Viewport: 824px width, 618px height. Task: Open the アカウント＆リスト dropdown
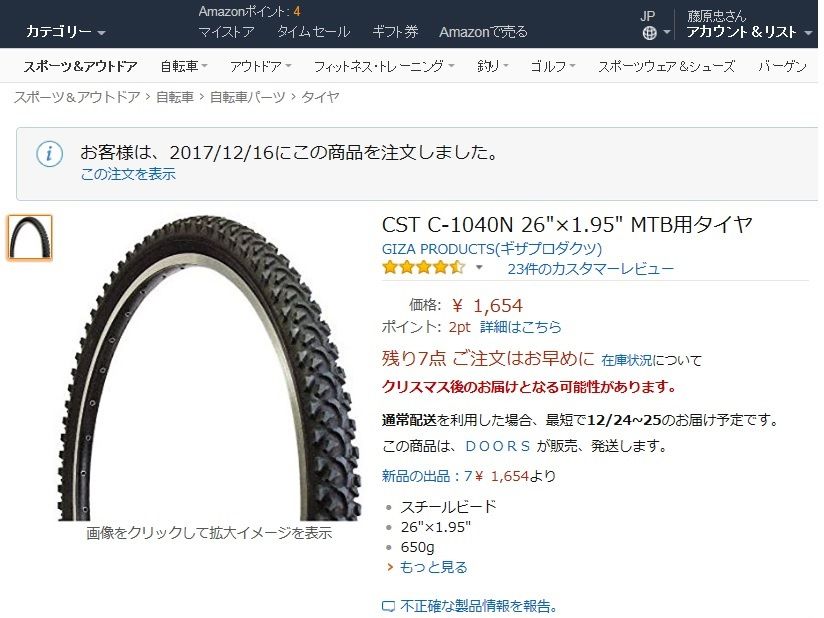coord(749,32)
